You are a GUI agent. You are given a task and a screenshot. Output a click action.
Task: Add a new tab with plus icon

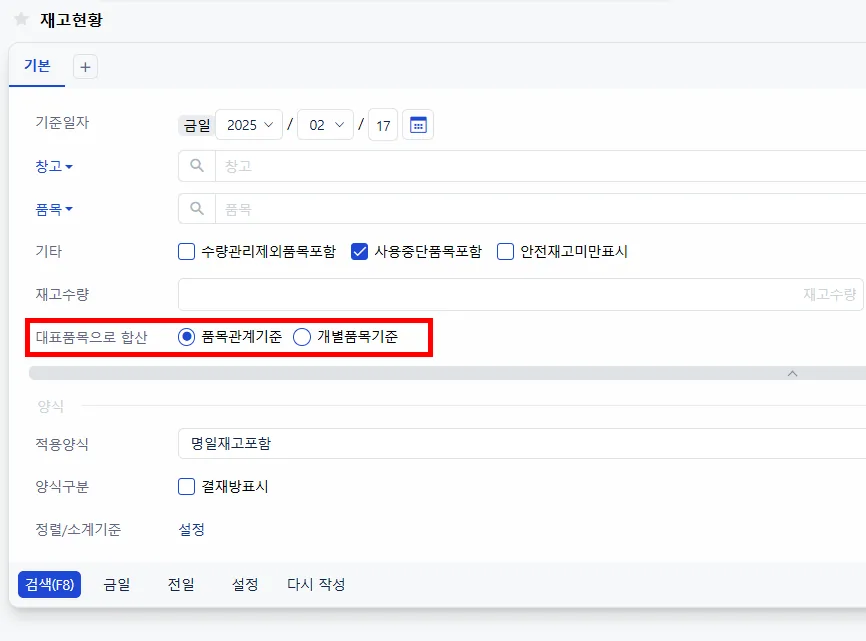coord(85,67)
